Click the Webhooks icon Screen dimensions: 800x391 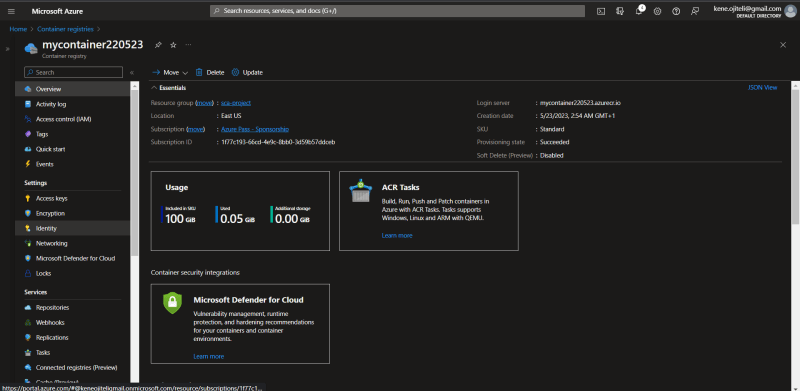(28, 323)
